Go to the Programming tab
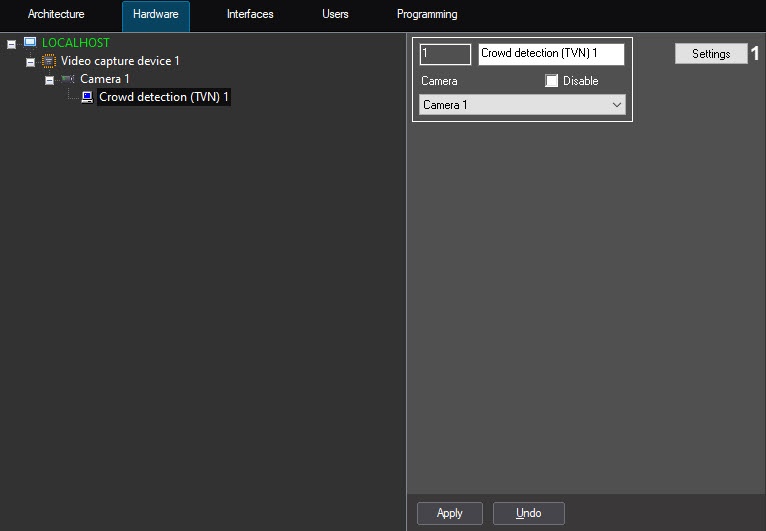Image resolution: width=766 pixels, height=531 pixels. point(427,14)
